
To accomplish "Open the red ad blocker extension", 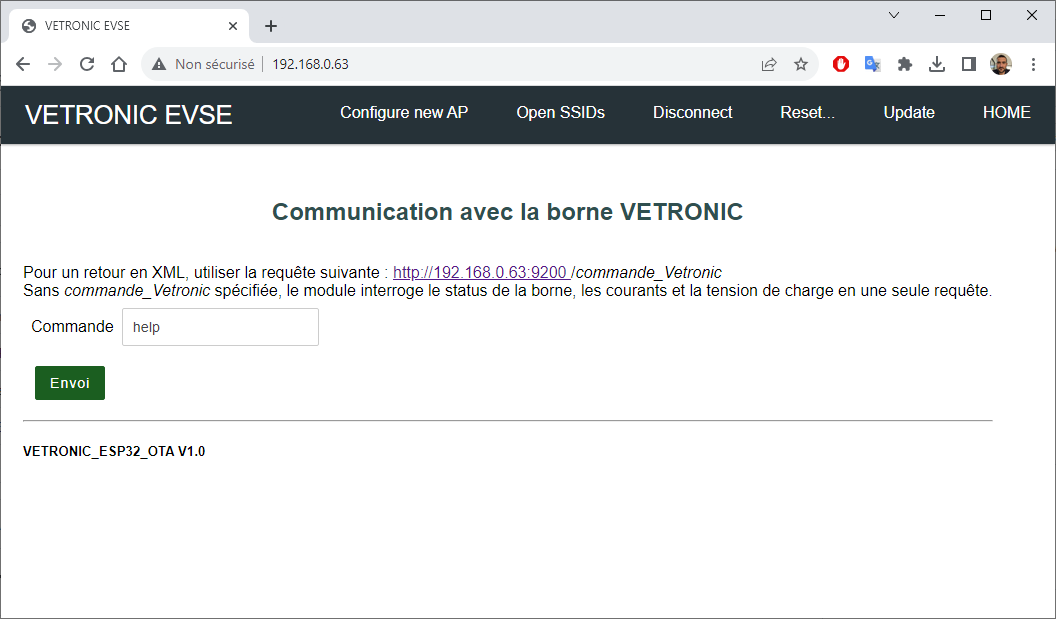I will (x=840, y=64).
